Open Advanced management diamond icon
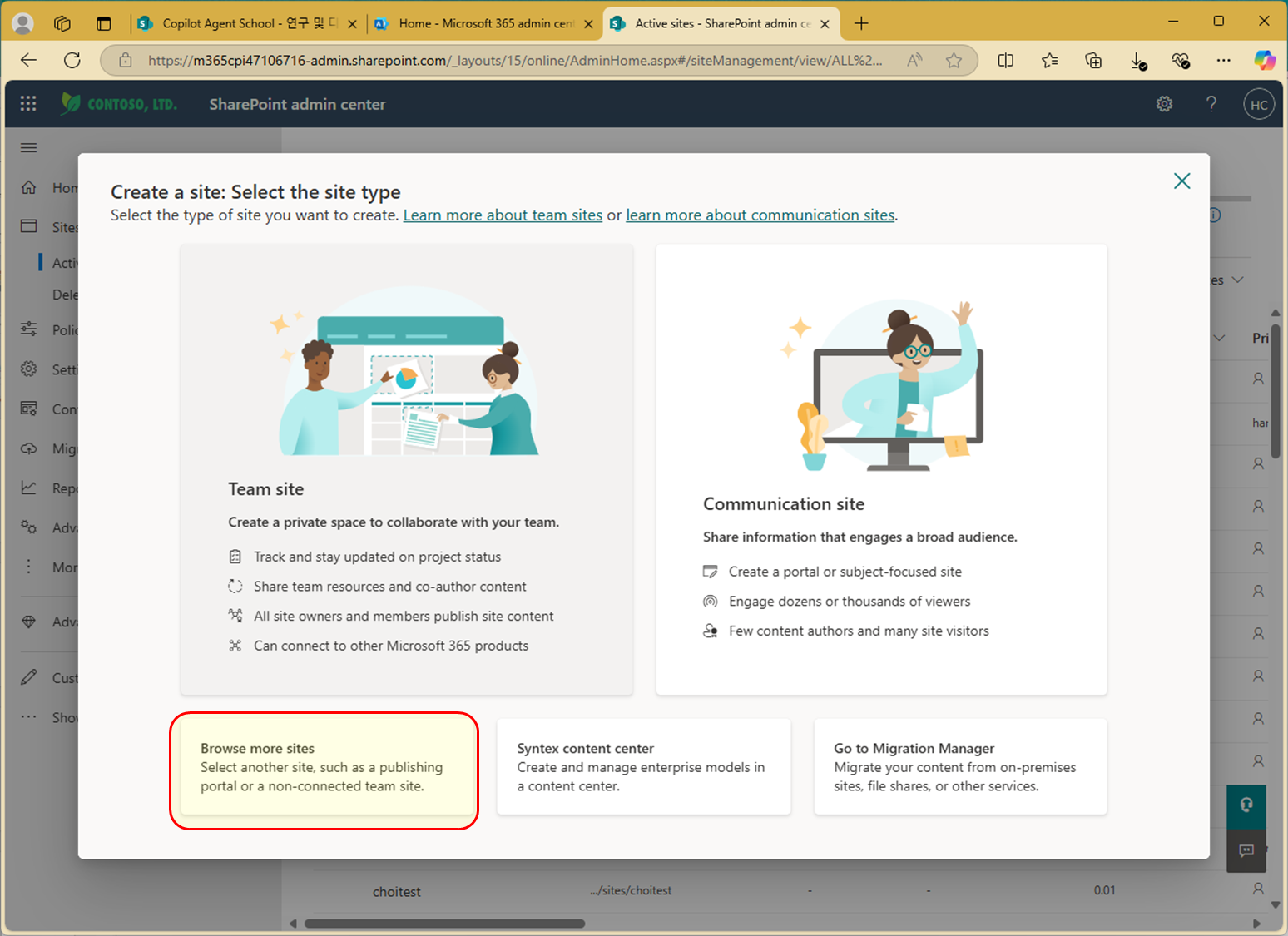 coord(29,622)
